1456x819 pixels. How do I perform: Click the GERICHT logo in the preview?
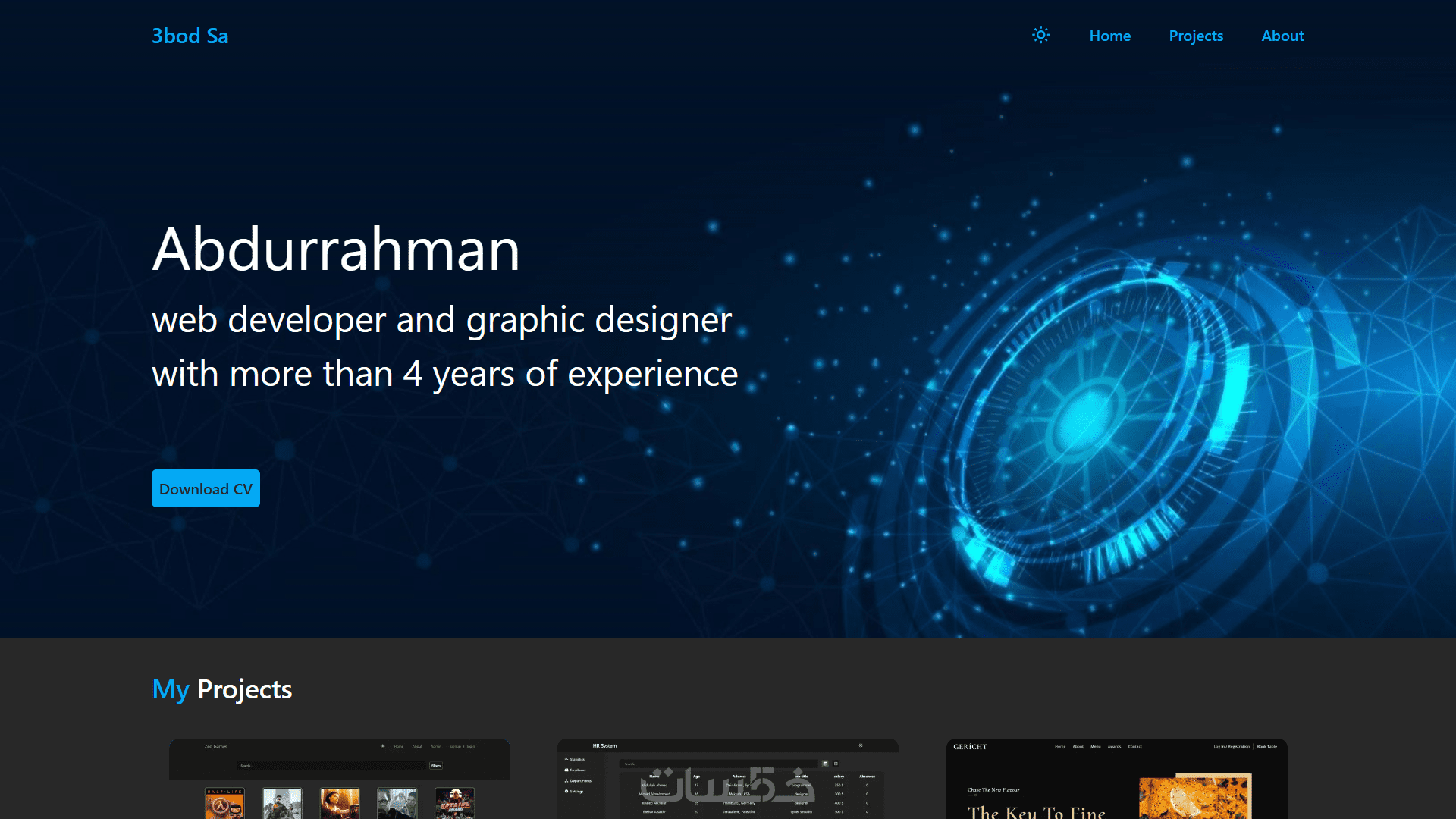[970, 747]
